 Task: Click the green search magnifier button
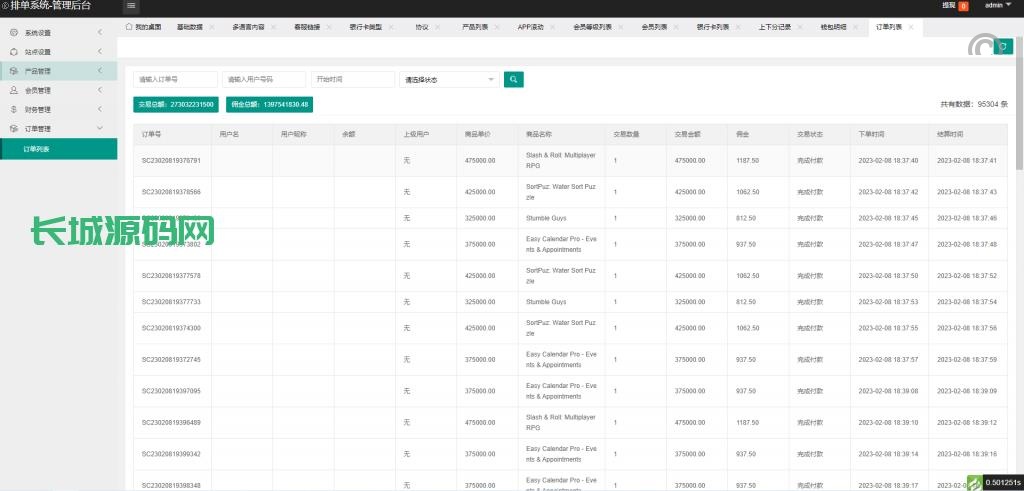[x=513, y=79]
